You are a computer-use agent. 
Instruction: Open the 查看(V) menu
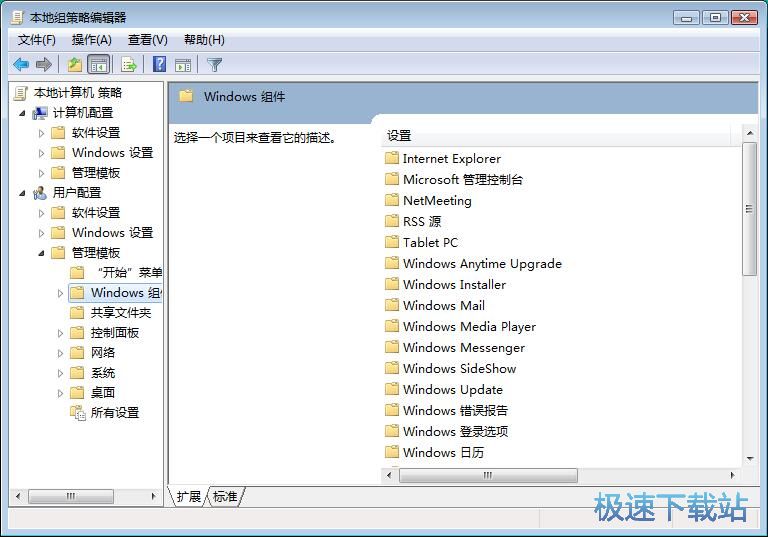(x=147, y=40)
